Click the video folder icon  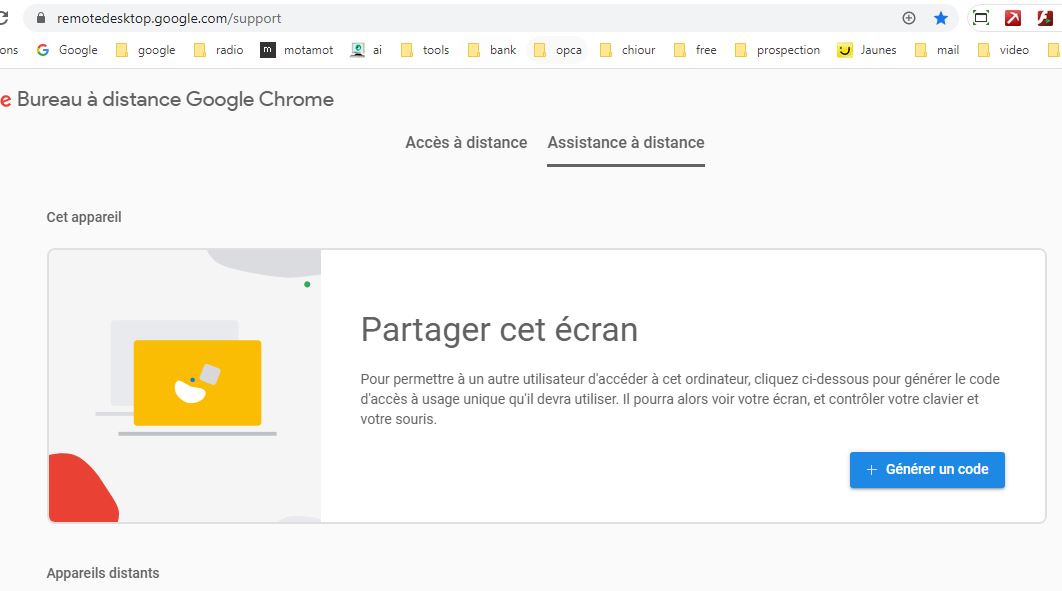(x=983, y=50)
